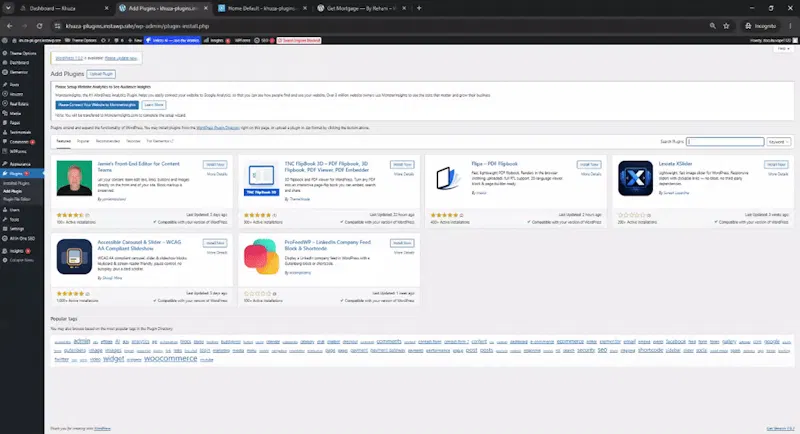This screenshot has width=800, height=434.
Task: Expand the Help tab dropdown
Action: click(x=783, y=49)
